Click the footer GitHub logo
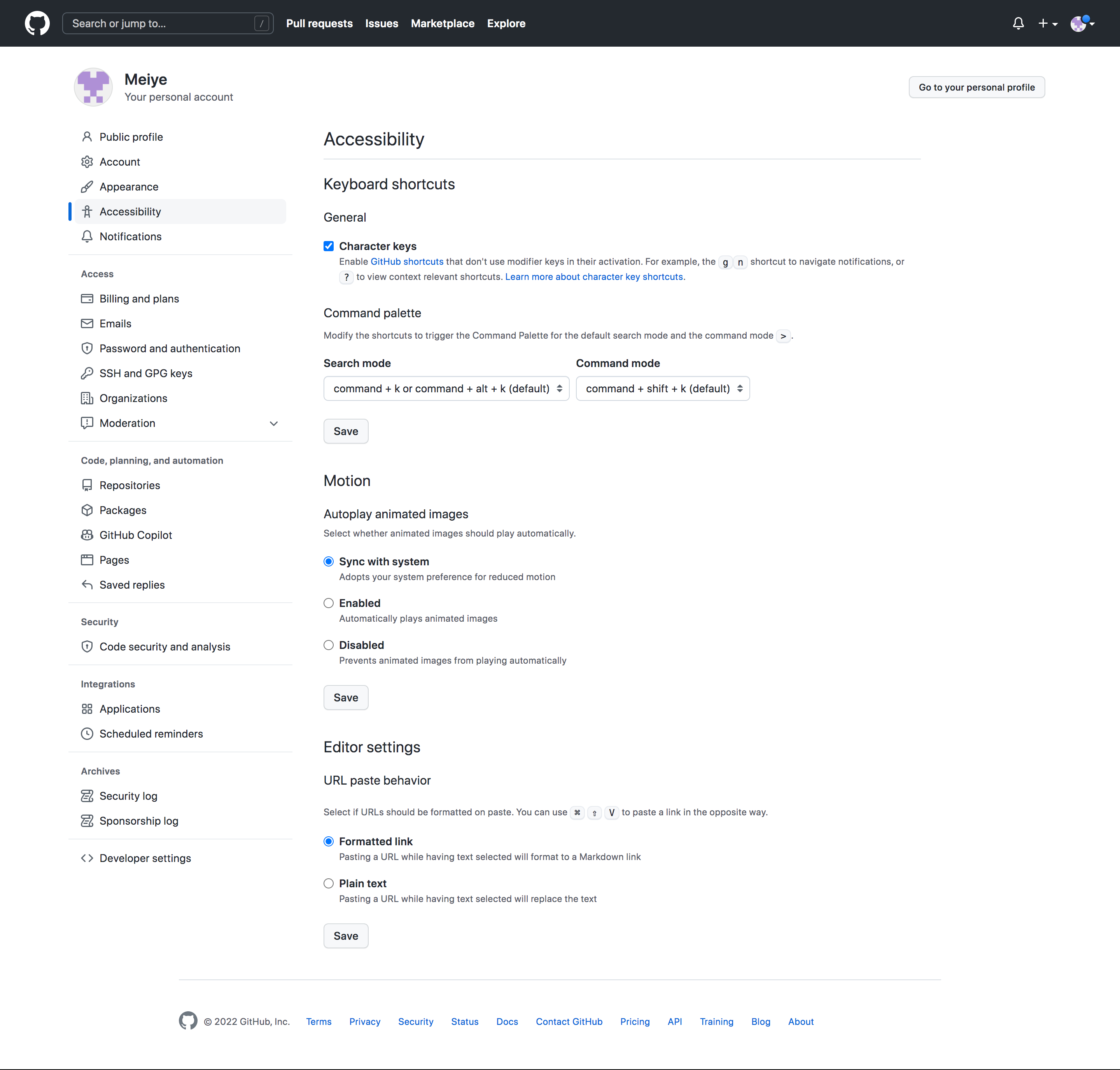Image resolution: width=1120 pixels, height=1070 pixels. 188,1021
